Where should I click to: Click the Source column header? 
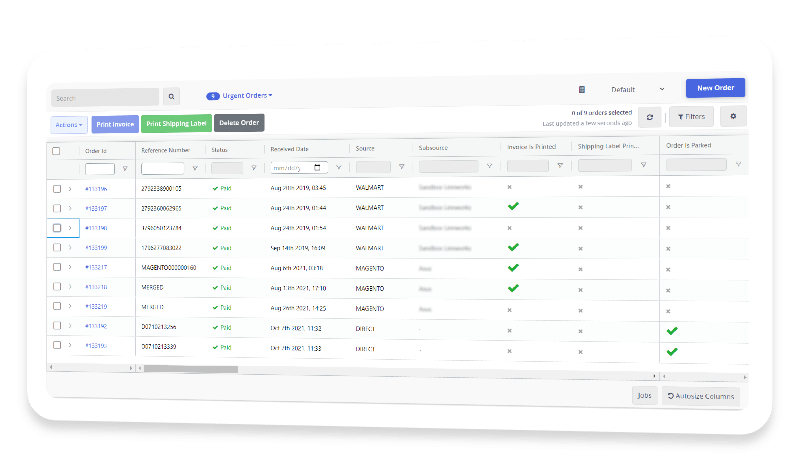pyautogui.click(x=365, y=149)
